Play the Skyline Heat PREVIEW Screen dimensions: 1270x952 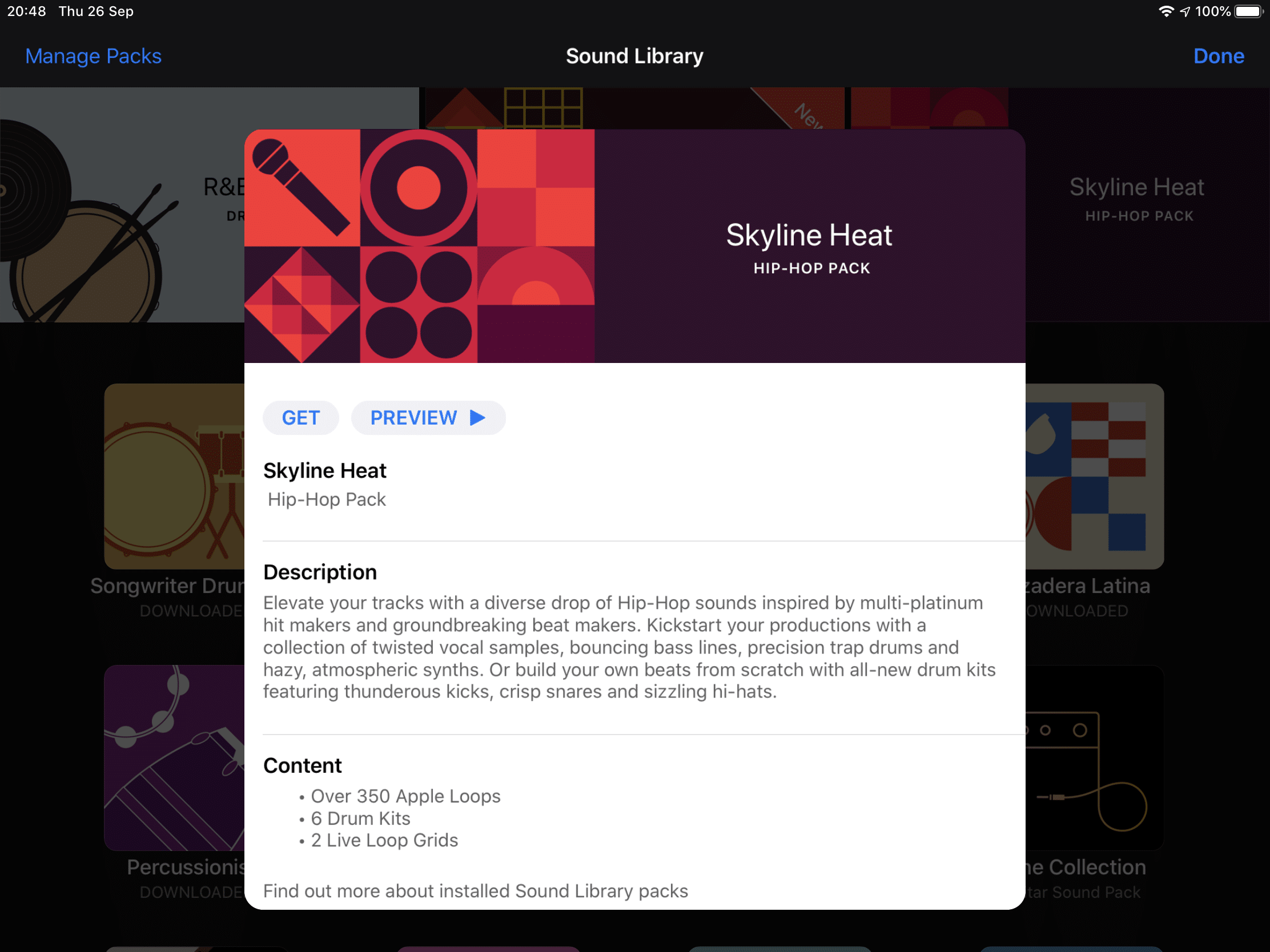coord(428,418)
